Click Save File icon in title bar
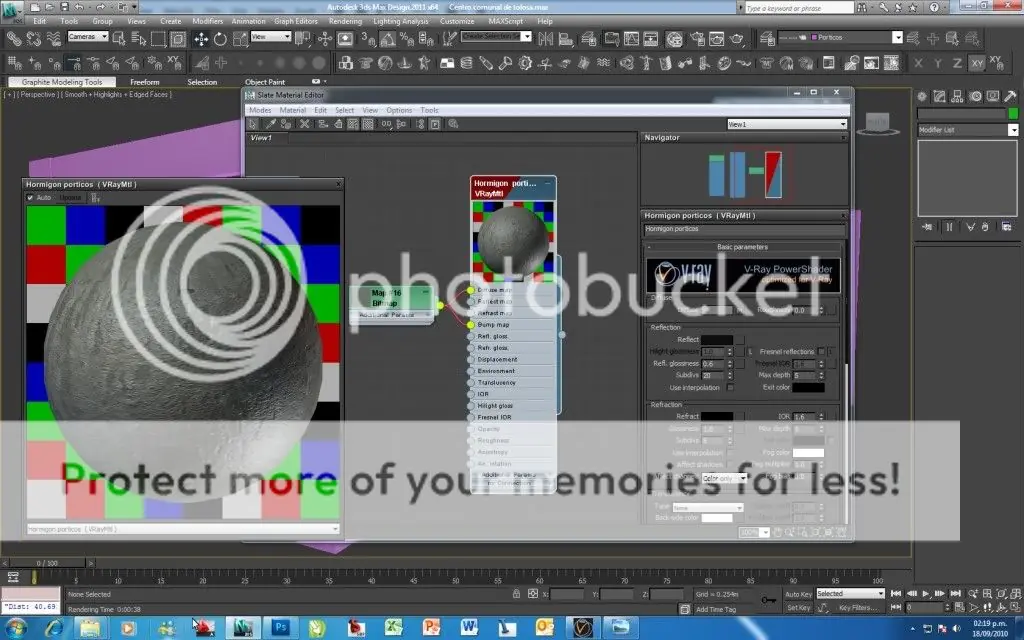Screen dimensions: 1024x640 [x=64, y=7]
